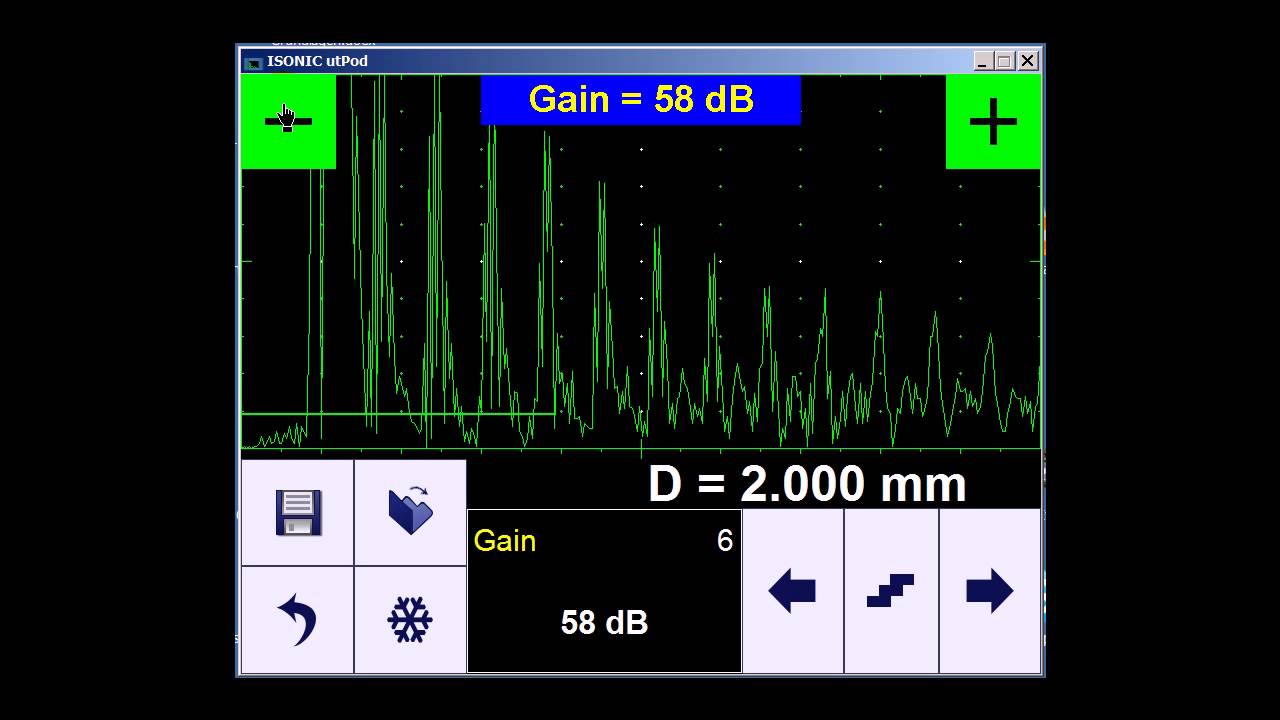Click the ISONIC utPod window icon
This screenshot has height=720, width=1280.
tap(254, 62)
